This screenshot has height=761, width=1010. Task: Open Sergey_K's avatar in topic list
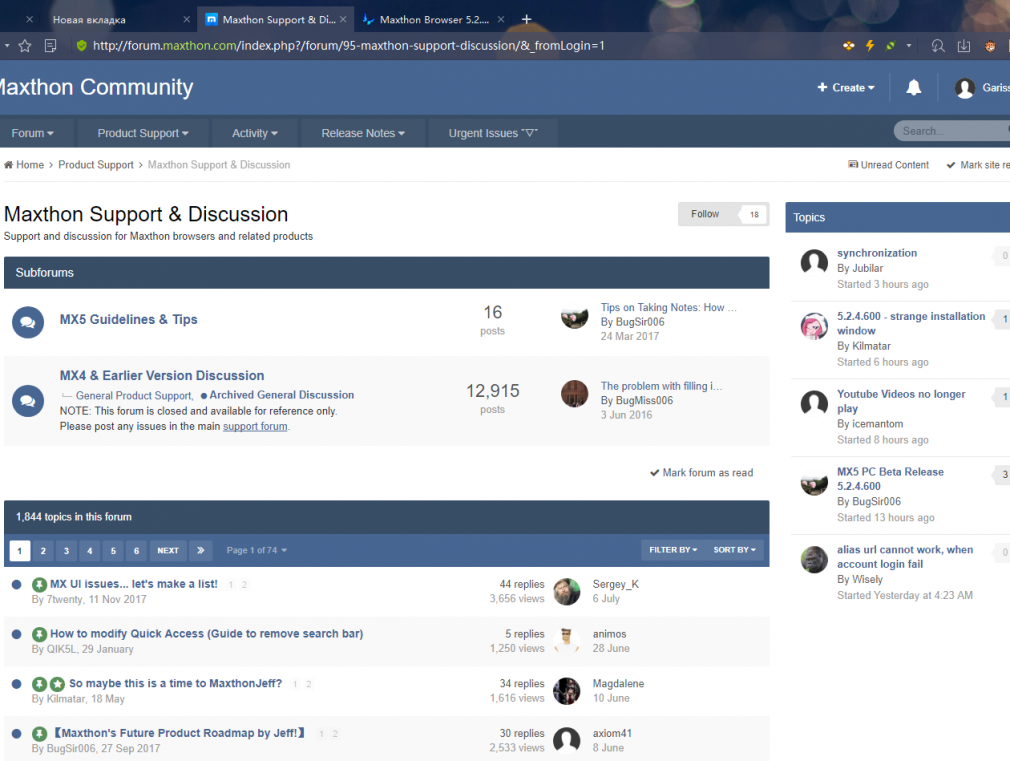click(x=567, y=591)
